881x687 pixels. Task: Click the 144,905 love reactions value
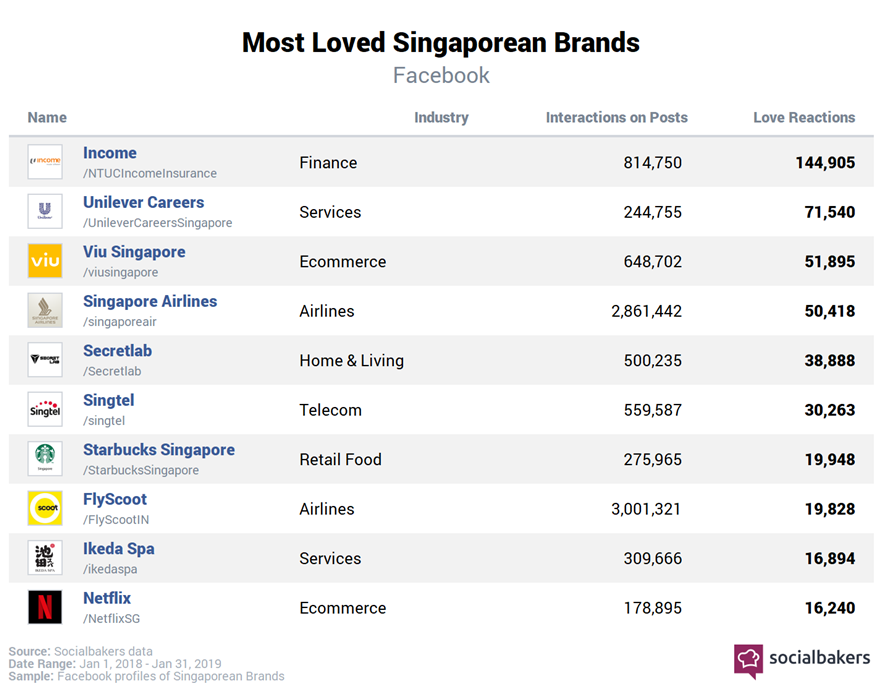825,162
